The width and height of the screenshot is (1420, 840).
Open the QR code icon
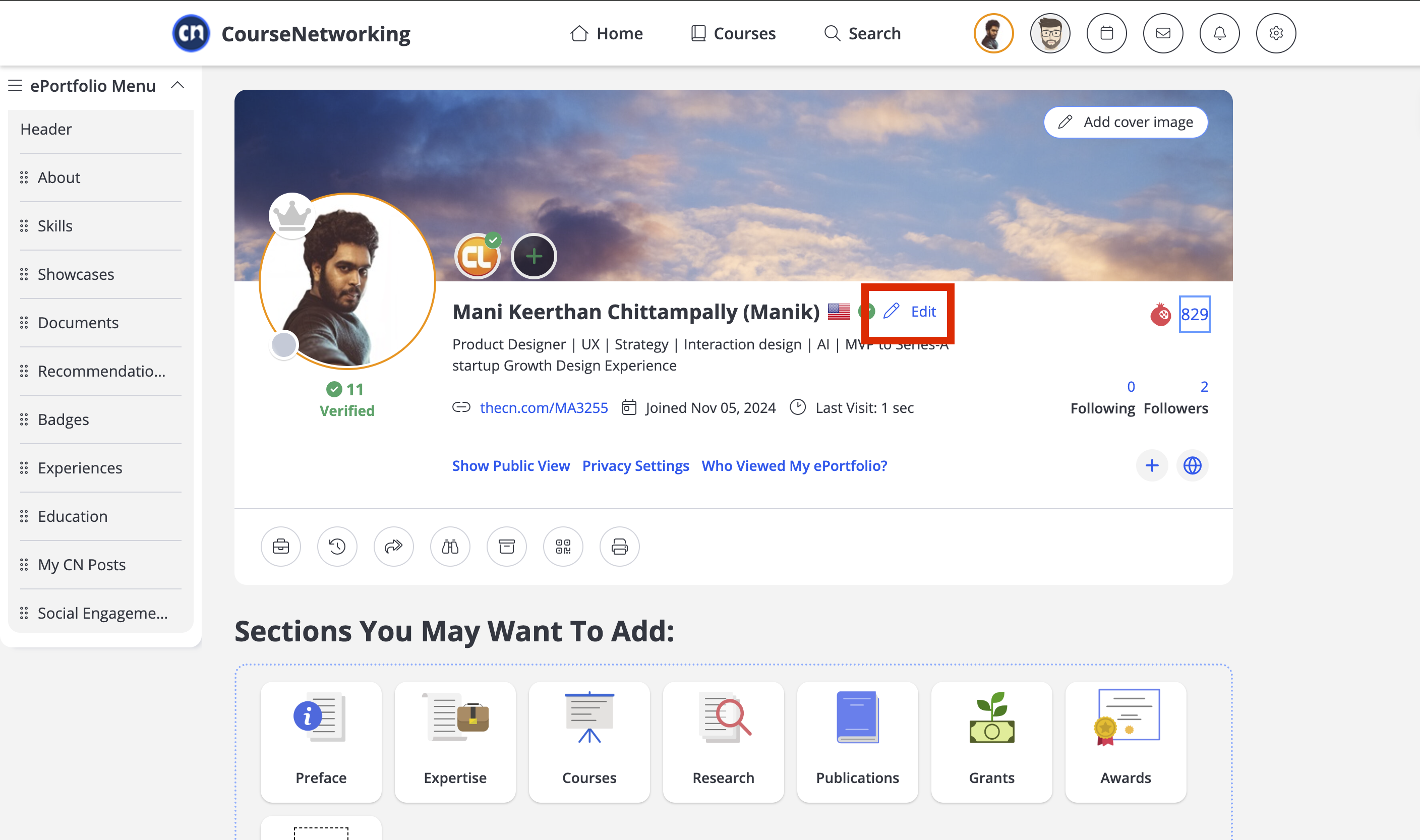pos(563,546)
